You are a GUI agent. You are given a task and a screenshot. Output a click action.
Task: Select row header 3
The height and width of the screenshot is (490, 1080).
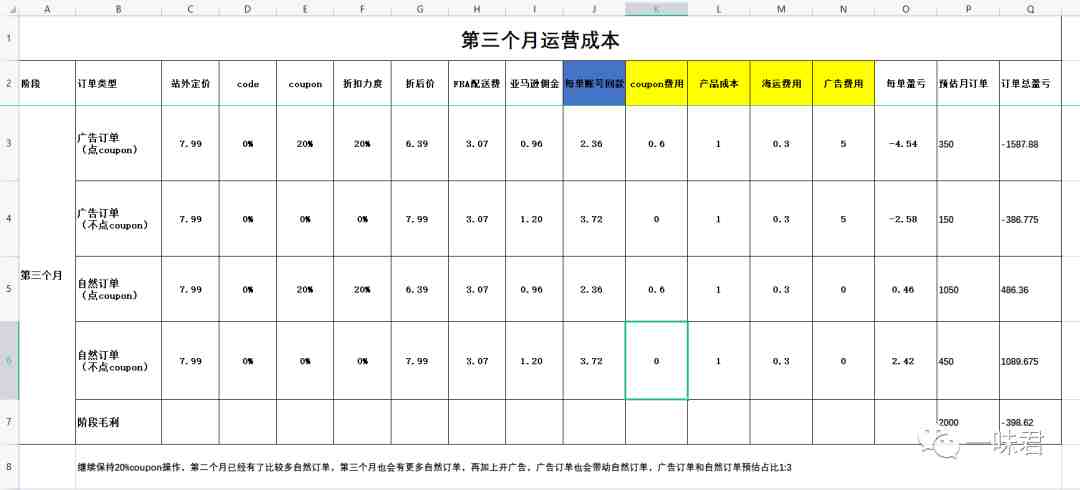coord(9,143)
